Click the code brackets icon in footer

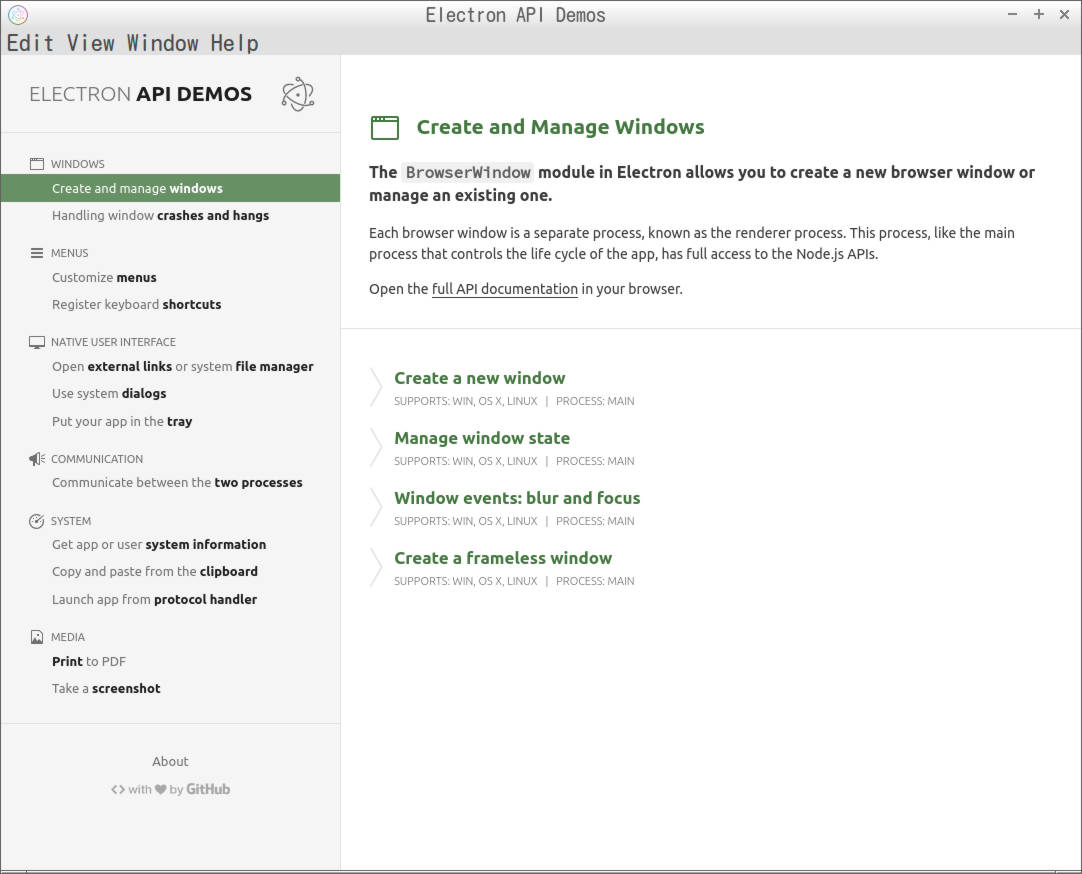[x=118, y=789]
